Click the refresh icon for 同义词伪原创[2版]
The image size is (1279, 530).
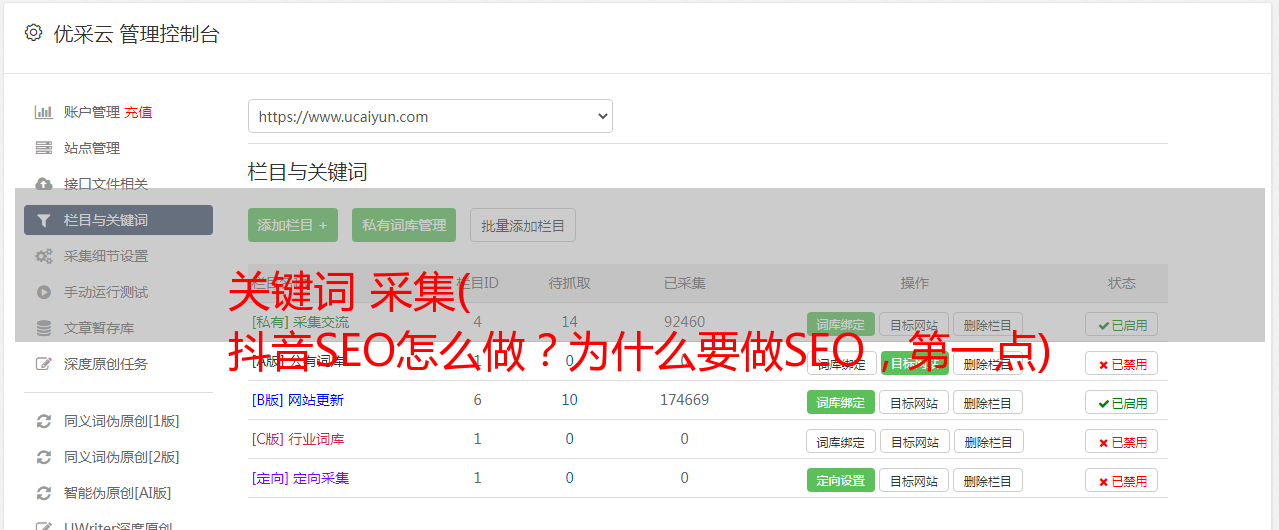[x=44, y=457]
